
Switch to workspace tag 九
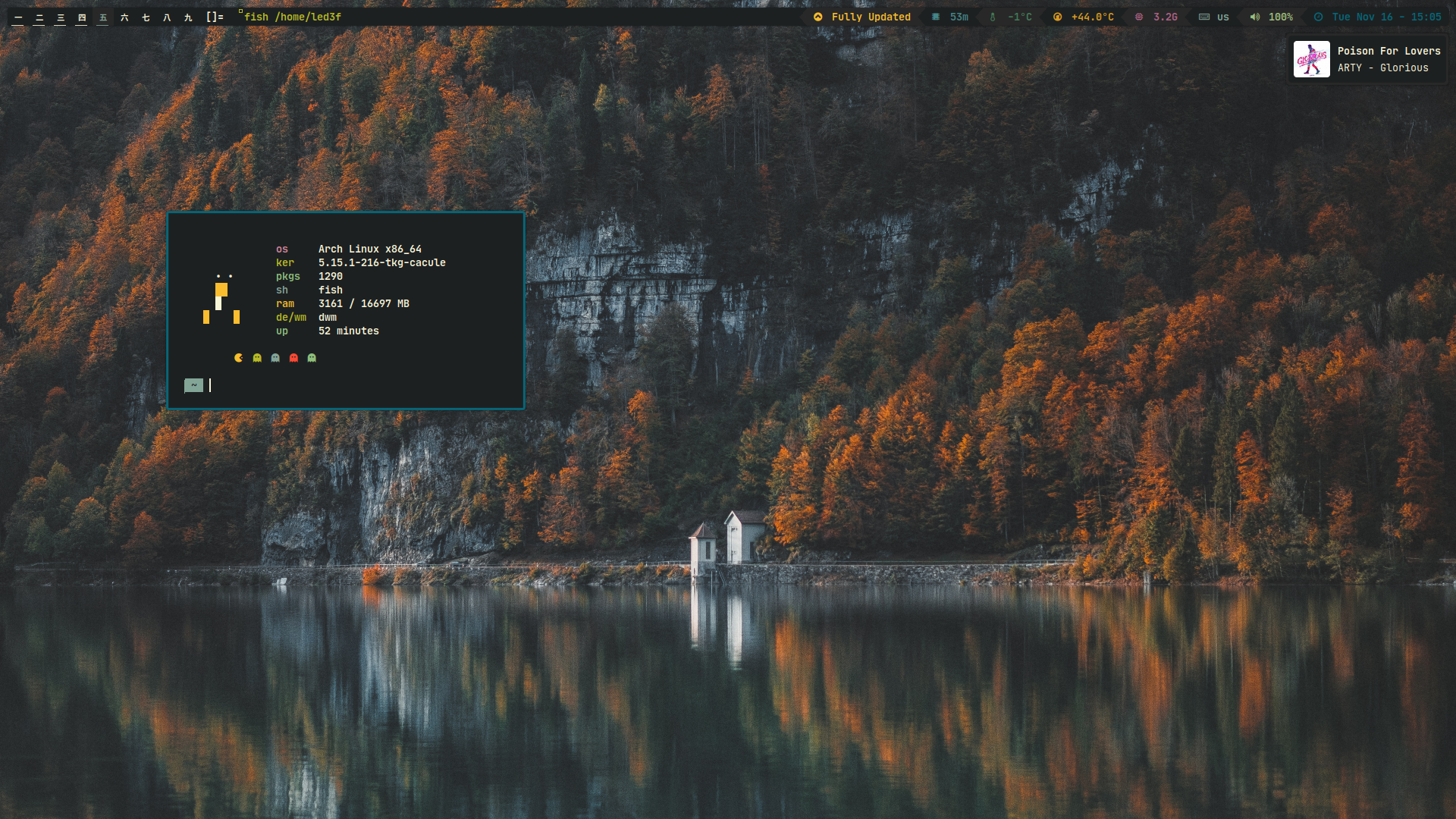pyautogui.click(x=188, y=17)
